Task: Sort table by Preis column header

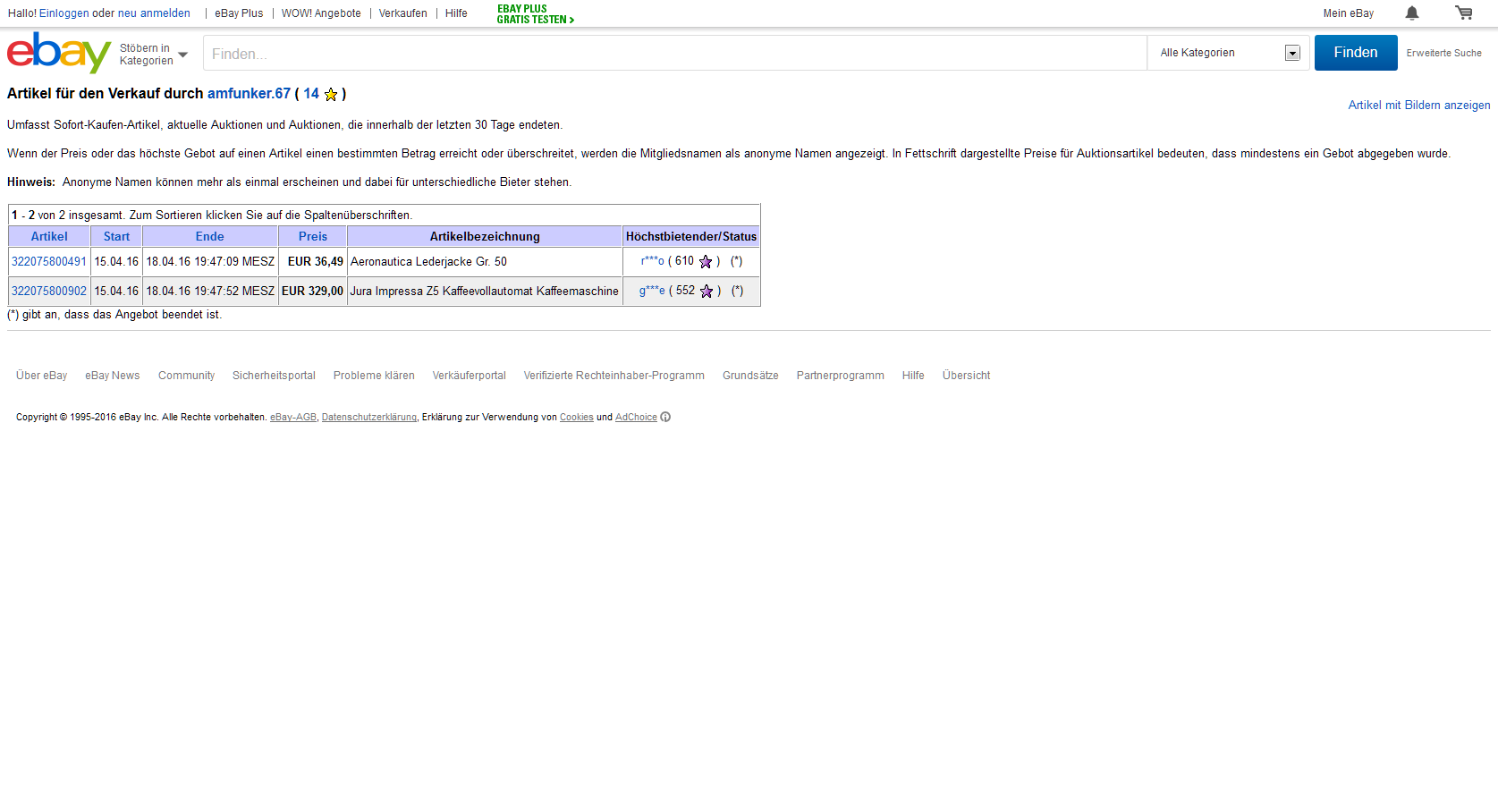Action: coord(313,236)
